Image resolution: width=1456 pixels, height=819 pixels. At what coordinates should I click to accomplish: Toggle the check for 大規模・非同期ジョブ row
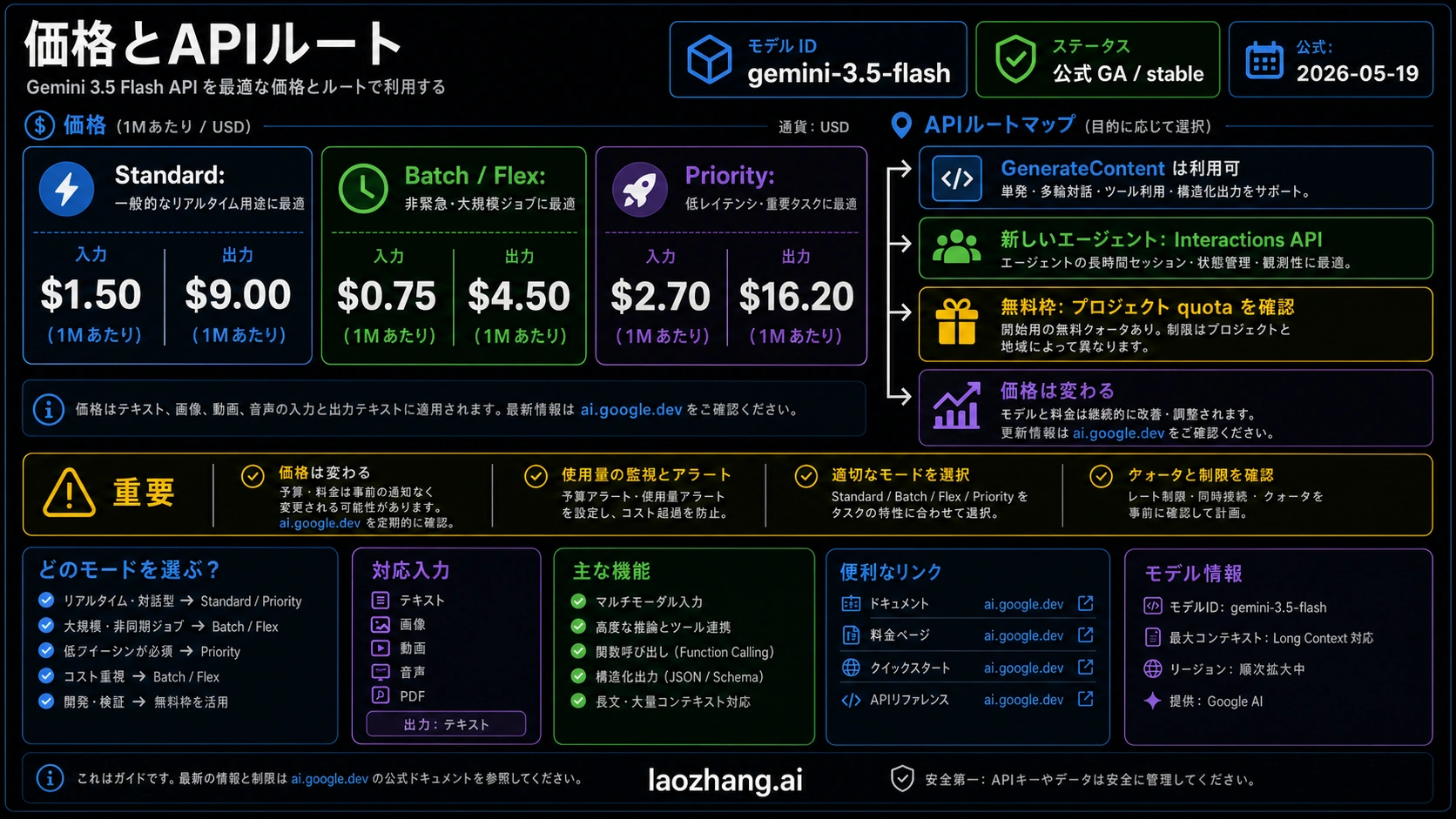[x=46, y=625]
